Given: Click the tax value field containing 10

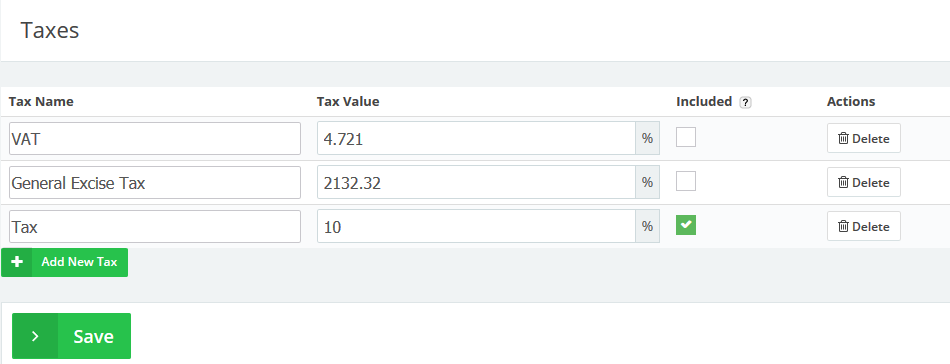Looking at the screenshot, I should click(x=476, y=227).
